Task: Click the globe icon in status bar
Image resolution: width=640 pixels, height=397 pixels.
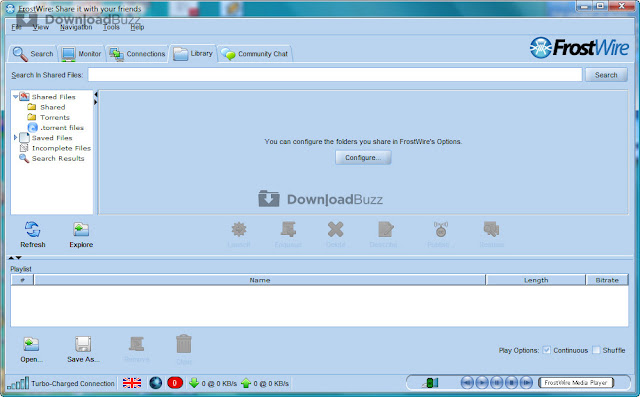Action: (x=156, y=383)
